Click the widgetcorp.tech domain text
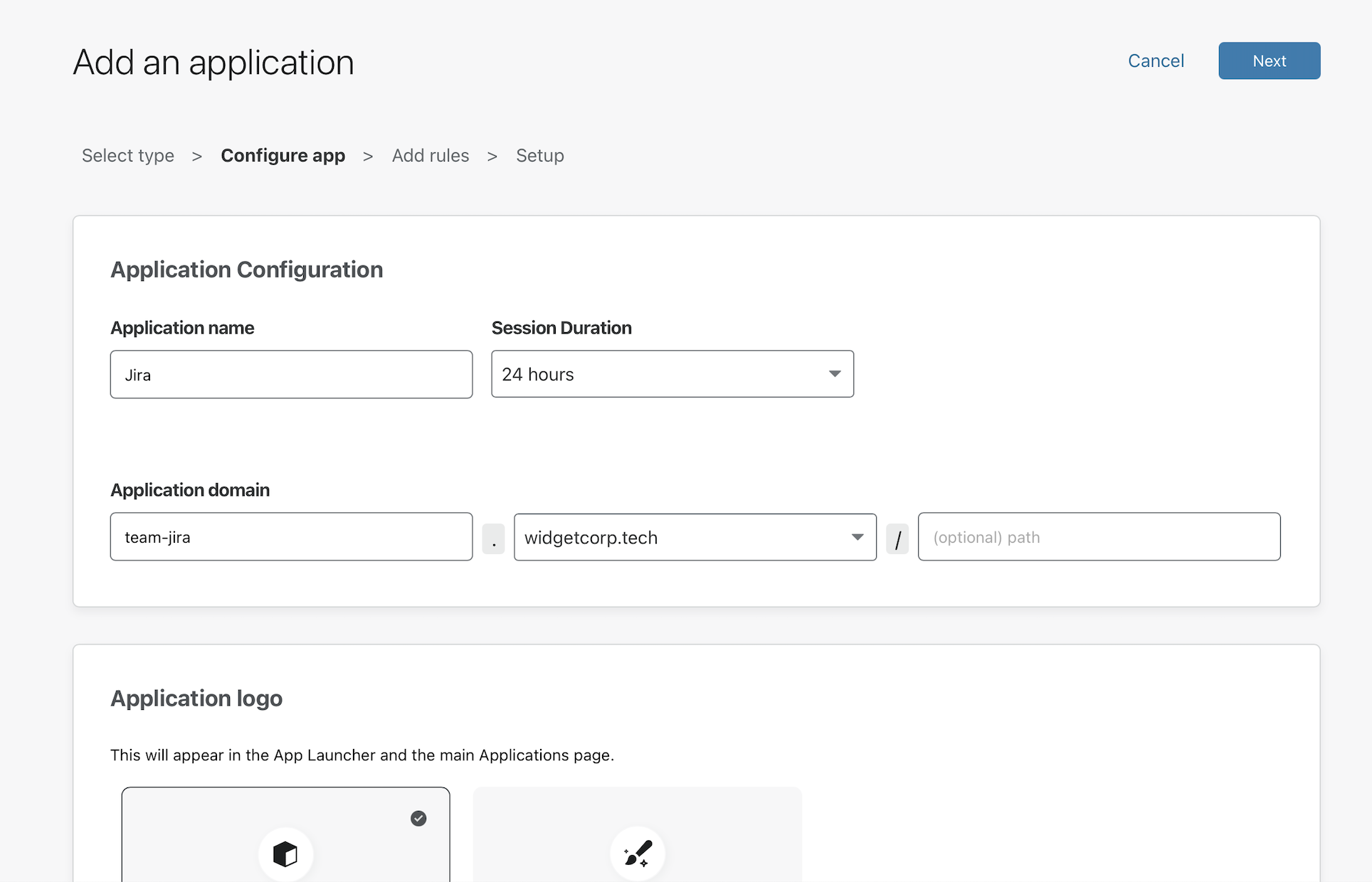The image size is (1372, 882). click(x=591, y=538)
